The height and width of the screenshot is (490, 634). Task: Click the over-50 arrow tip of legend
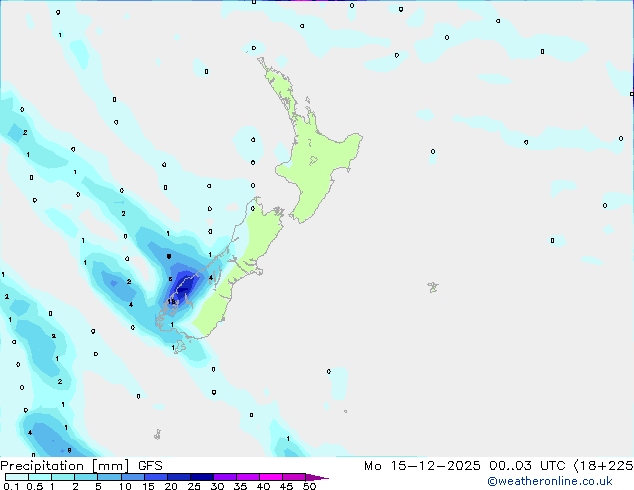pos(317,477)
